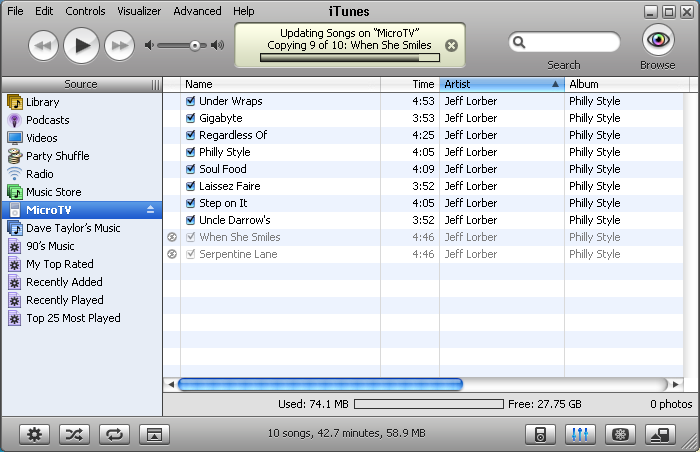Viewport: 700px width, 452px height.
Task: Sort by the Album column header
Action: coord(627,84)
